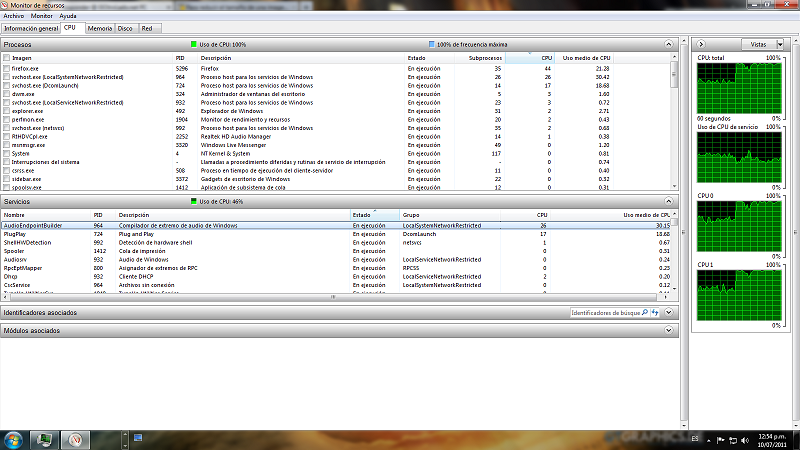Viewport: 800px width, 450px height.
Task: Click the Vistas button
Action: click(758, 44)
